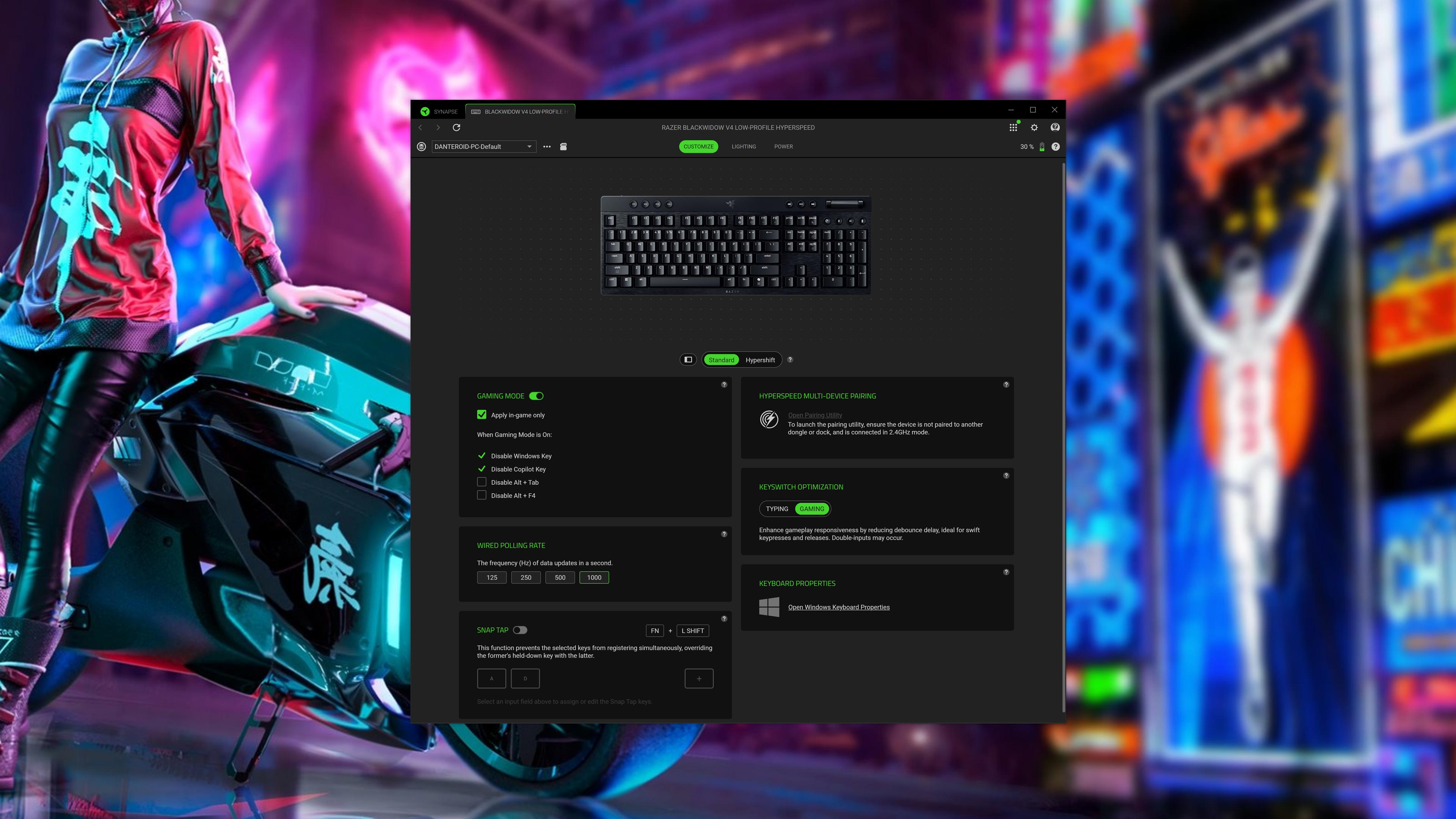Enable the Snap Tap toggle

[x=520, y=630]
